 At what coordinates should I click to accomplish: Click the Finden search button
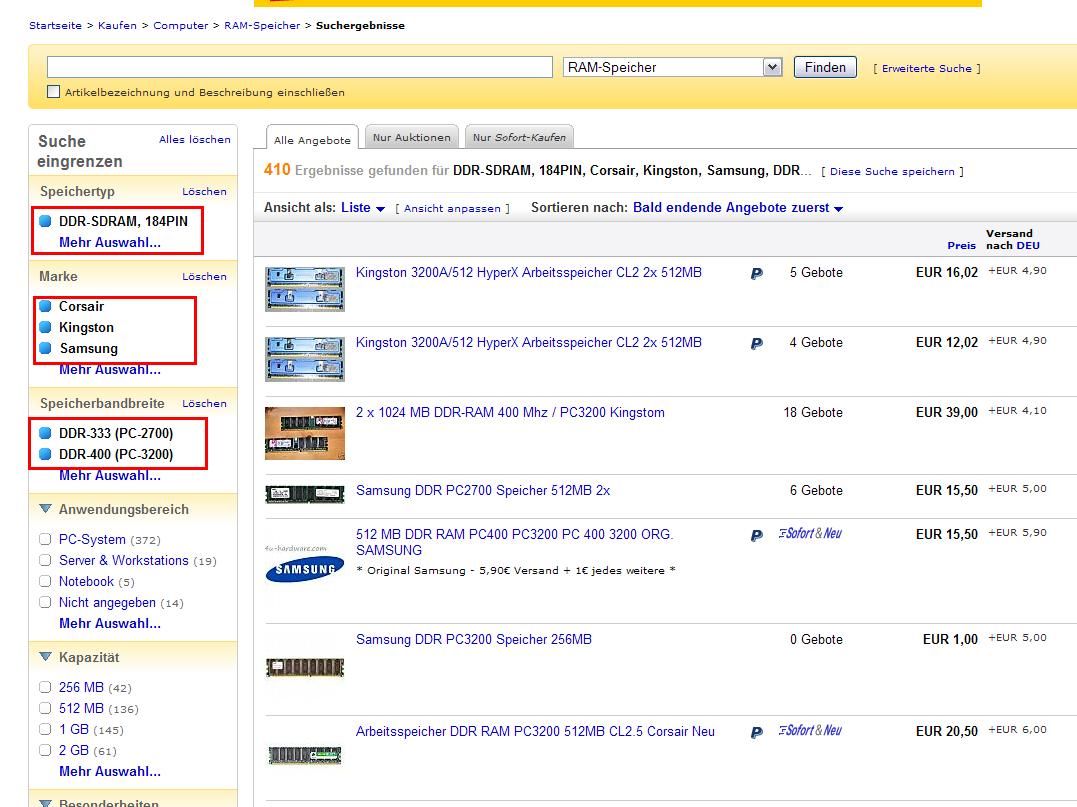825,67
